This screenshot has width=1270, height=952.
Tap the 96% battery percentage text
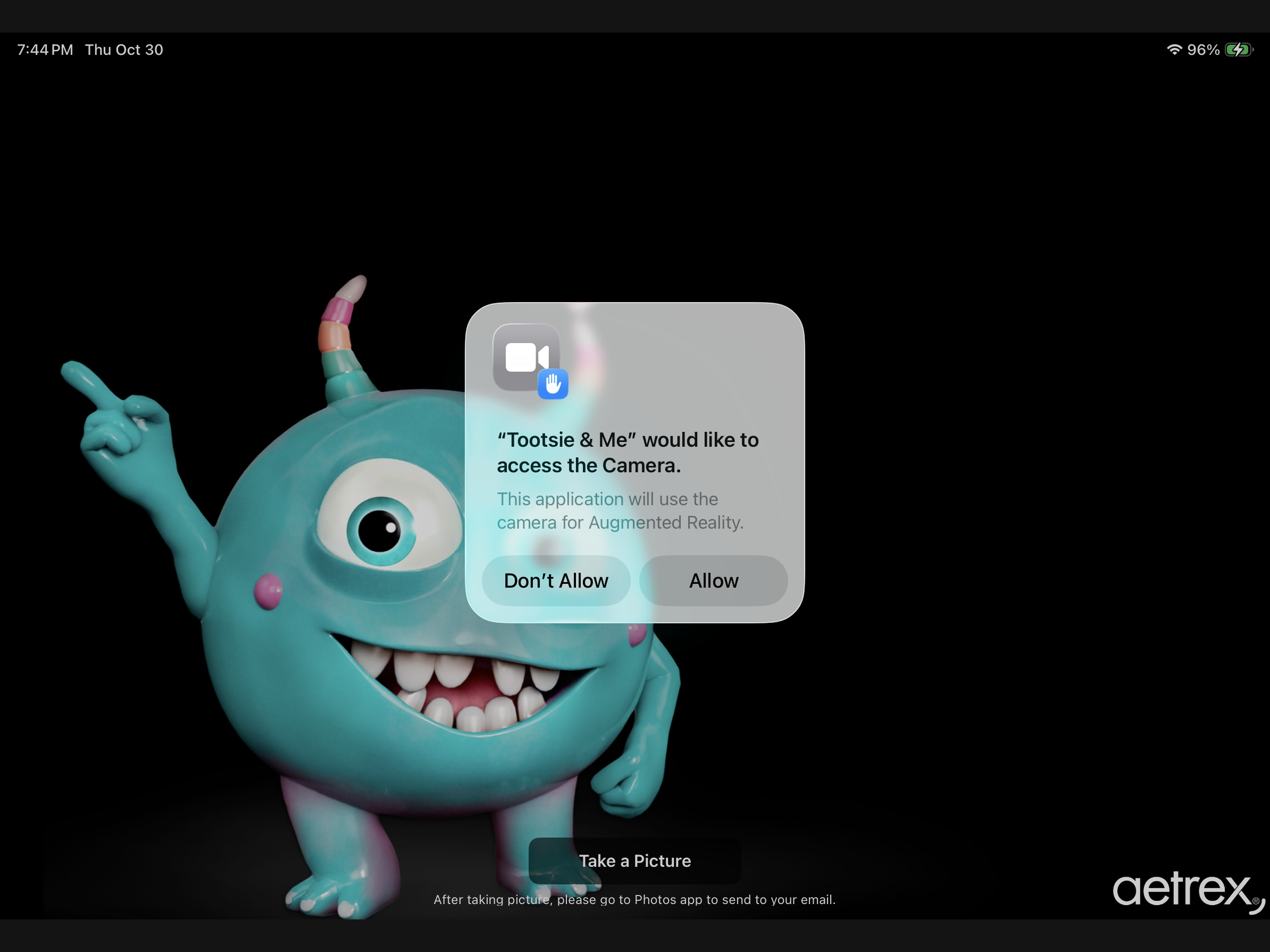coord(1203,50)
